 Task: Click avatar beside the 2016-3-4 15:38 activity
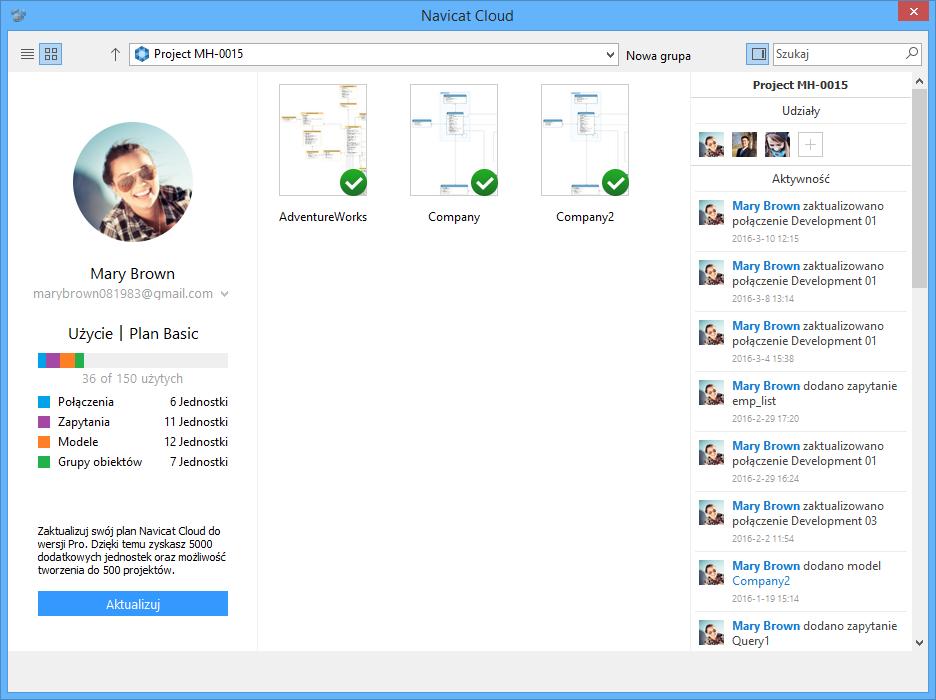(x=712, y=333)
